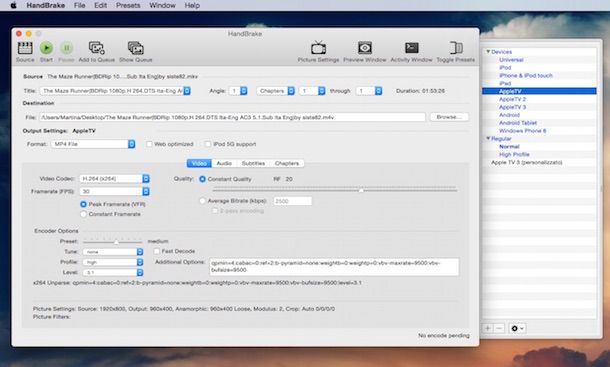The image size is (610, 367).
Task: Toggle Presets drawer icon
Action: coord(456,48)
